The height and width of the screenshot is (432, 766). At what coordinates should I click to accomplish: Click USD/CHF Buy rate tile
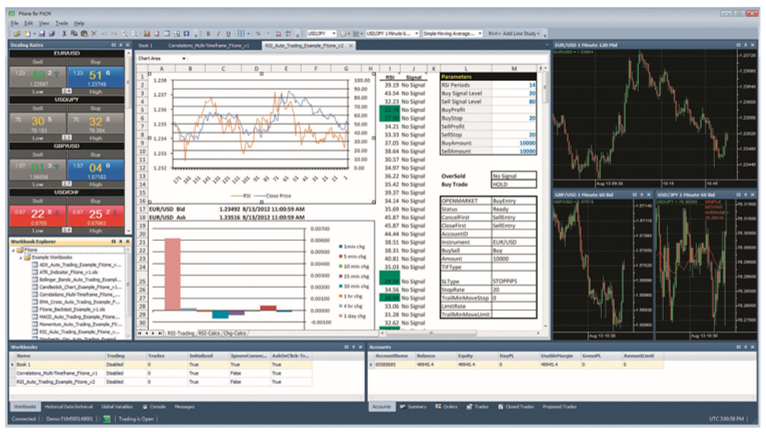(x=95, y=216)
